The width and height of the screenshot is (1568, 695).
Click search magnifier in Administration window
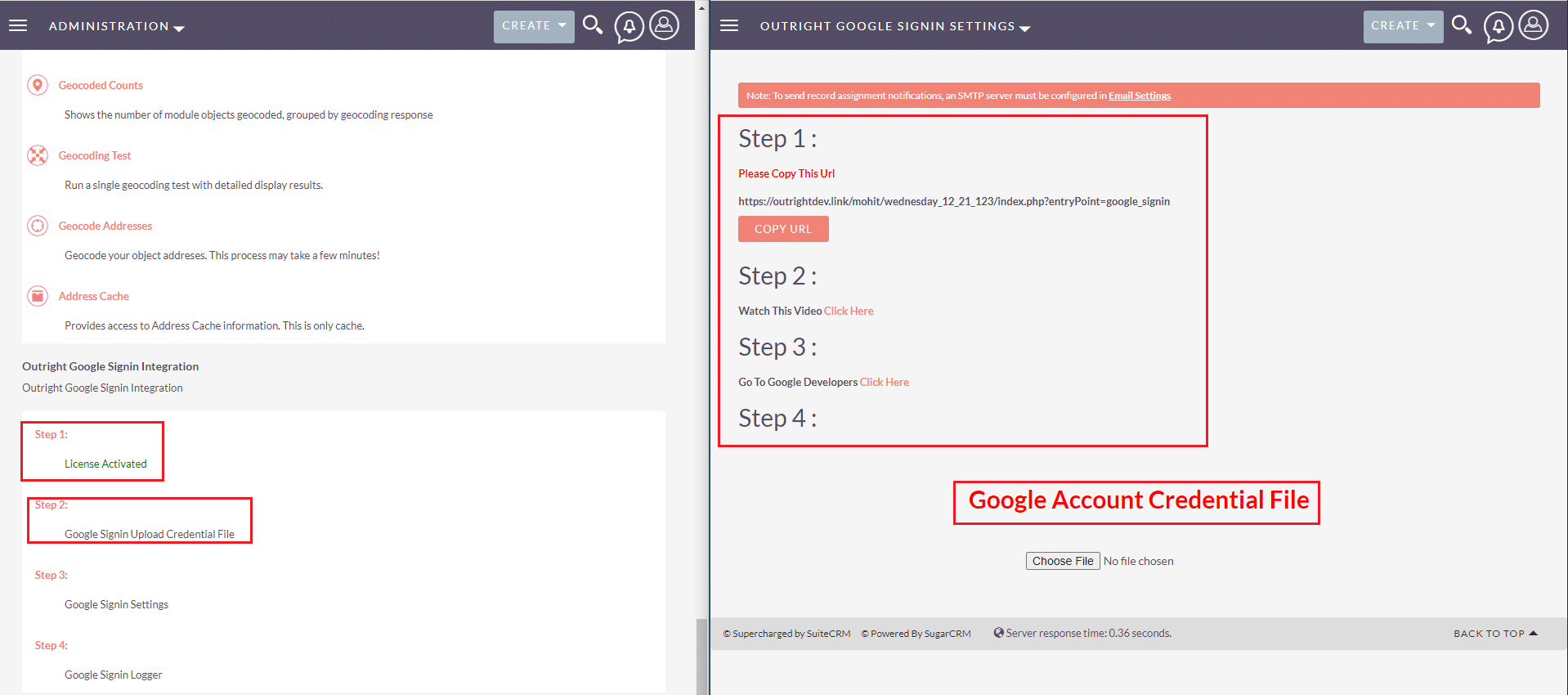593,25
